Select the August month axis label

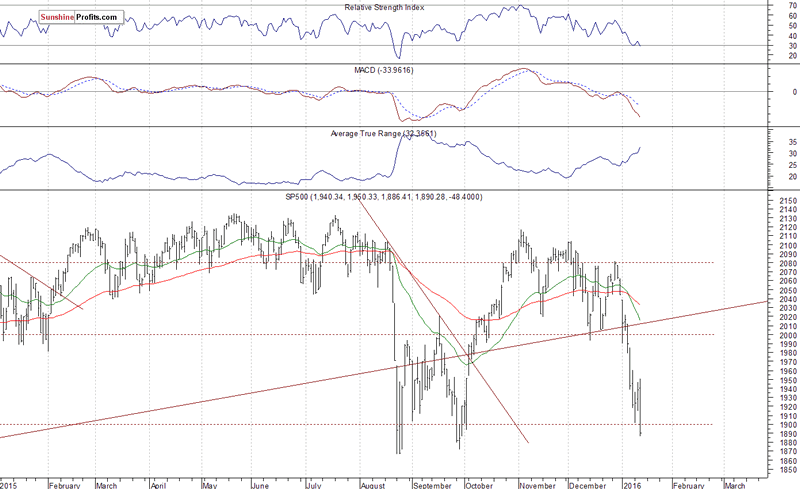pyautogui.click(x=372, y=485)
